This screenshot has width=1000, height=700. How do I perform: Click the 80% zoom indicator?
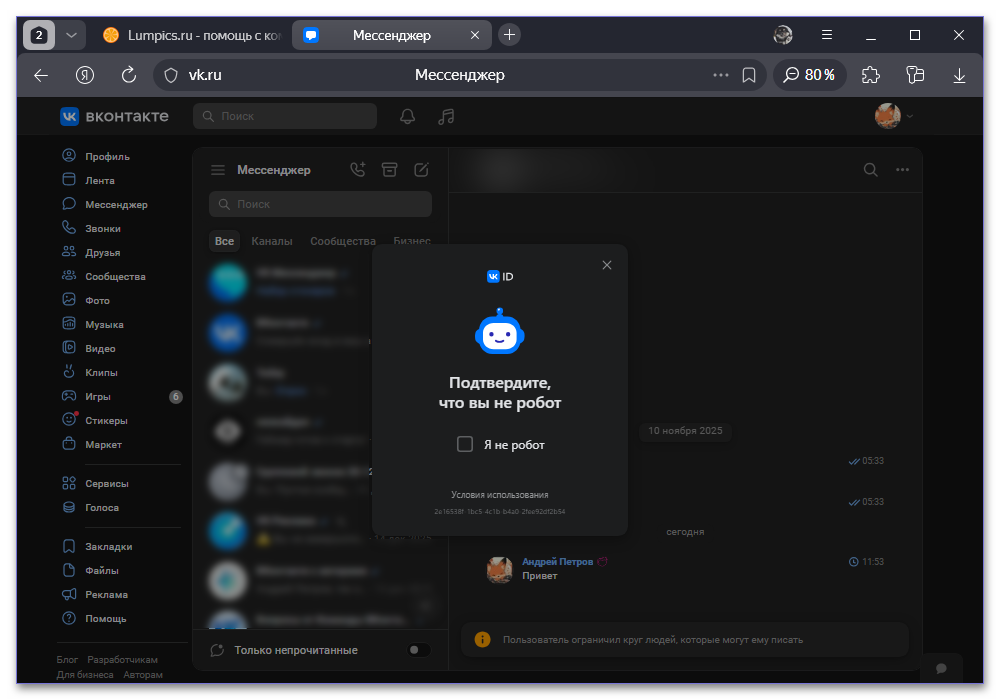(809, 75)
